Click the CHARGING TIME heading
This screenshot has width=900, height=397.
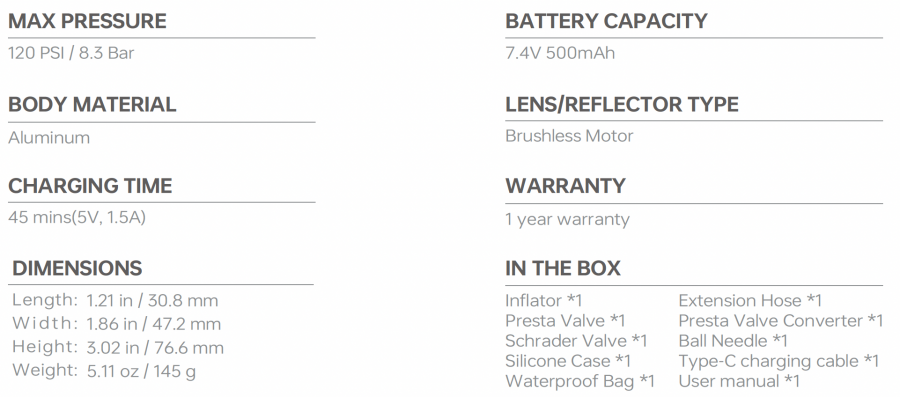point(90,186)
